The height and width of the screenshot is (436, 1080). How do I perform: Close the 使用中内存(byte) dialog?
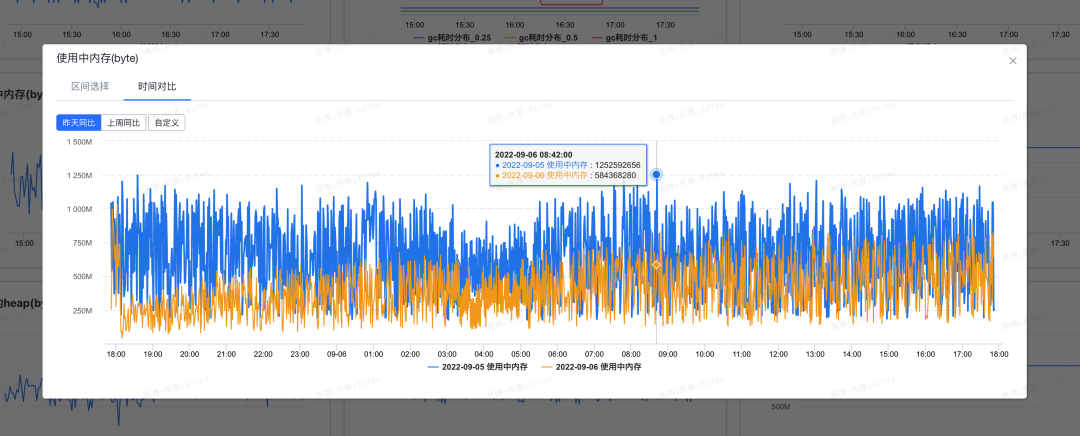(x=1012, y=61)
